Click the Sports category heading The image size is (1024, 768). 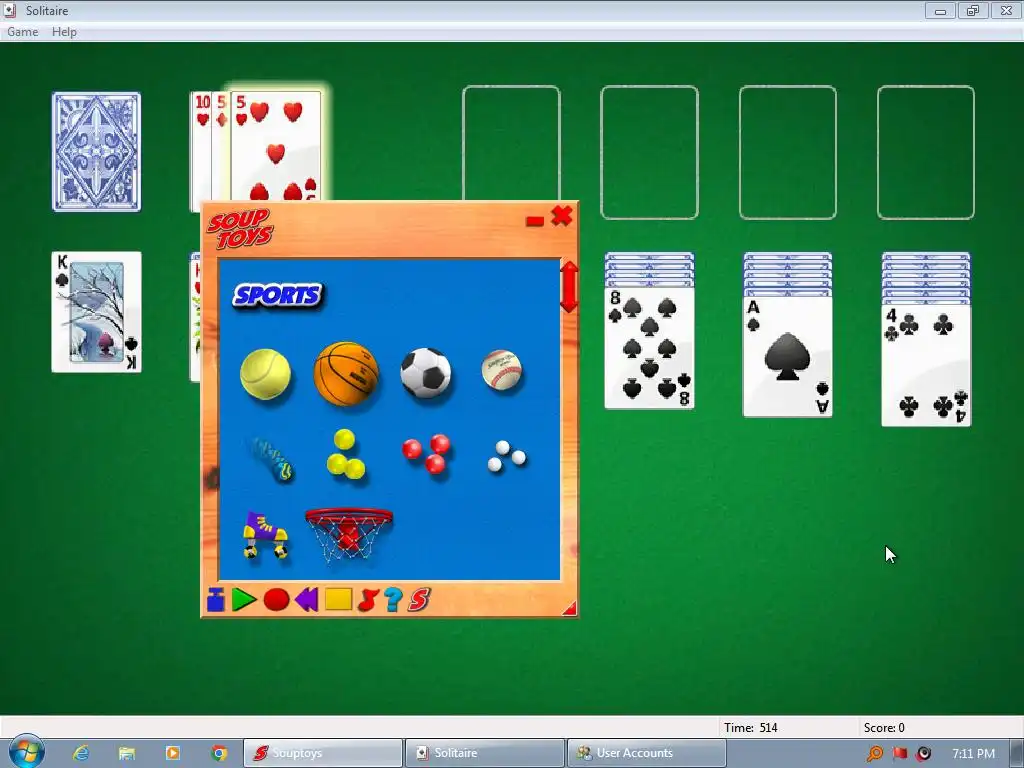pyautogui.click(x=278, y=296)
